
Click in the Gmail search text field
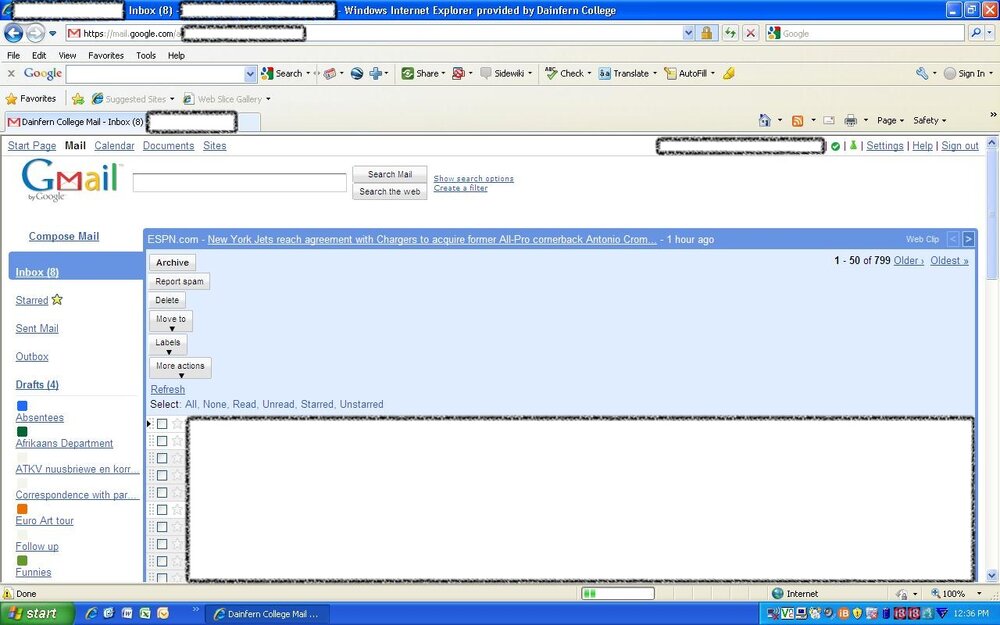(x=240, y=182)
